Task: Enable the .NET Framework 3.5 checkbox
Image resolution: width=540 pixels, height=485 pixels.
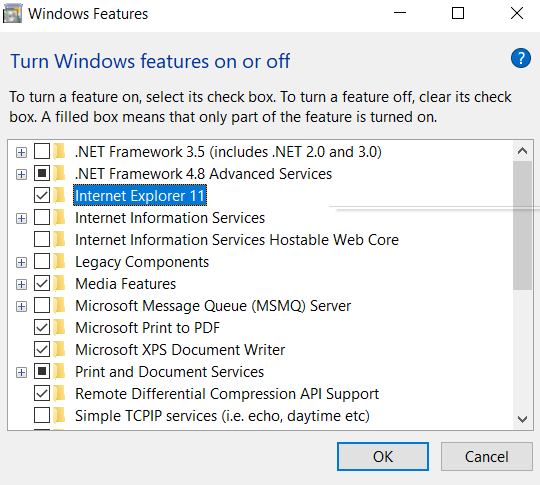Action: pos(42,152)
